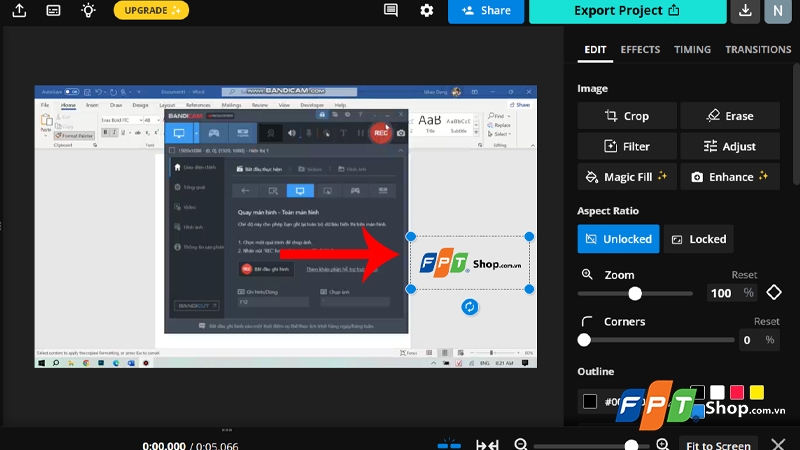Viewport: 800px width, 450px height.
Task: Open the Adjust tool
Action: 730,146
